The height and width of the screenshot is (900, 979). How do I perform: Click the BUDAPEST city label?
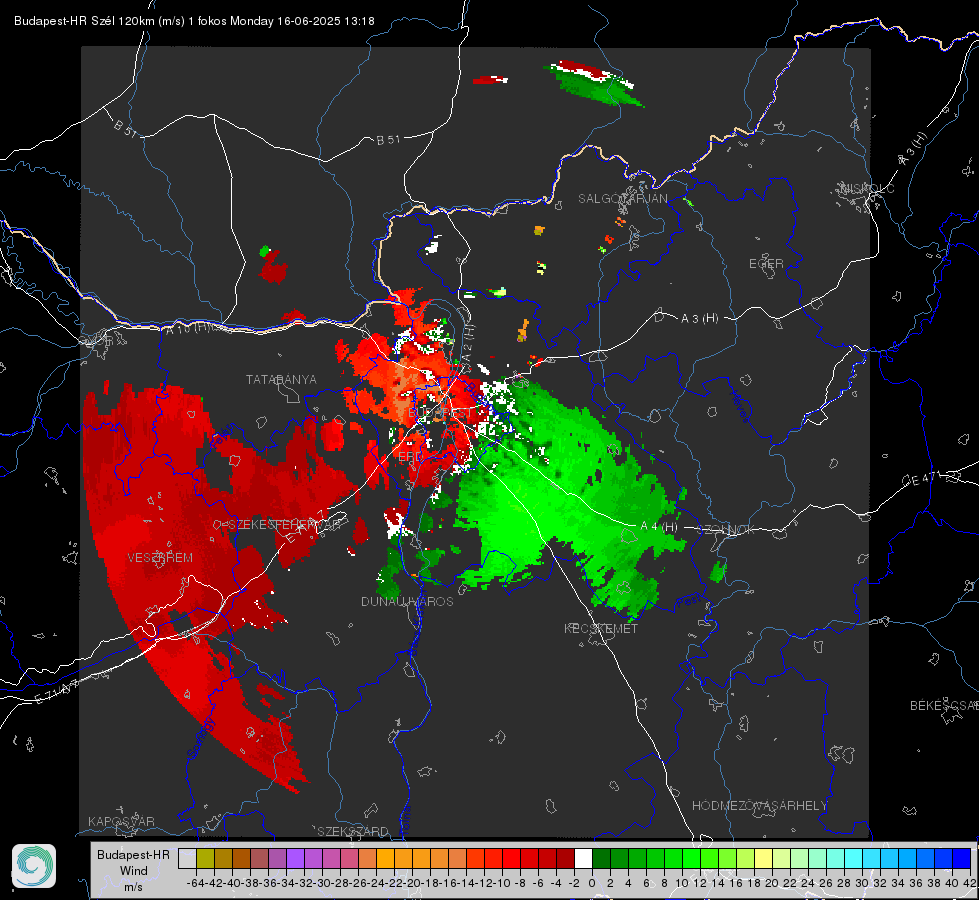pyautogui.click(x=440, y=413)
